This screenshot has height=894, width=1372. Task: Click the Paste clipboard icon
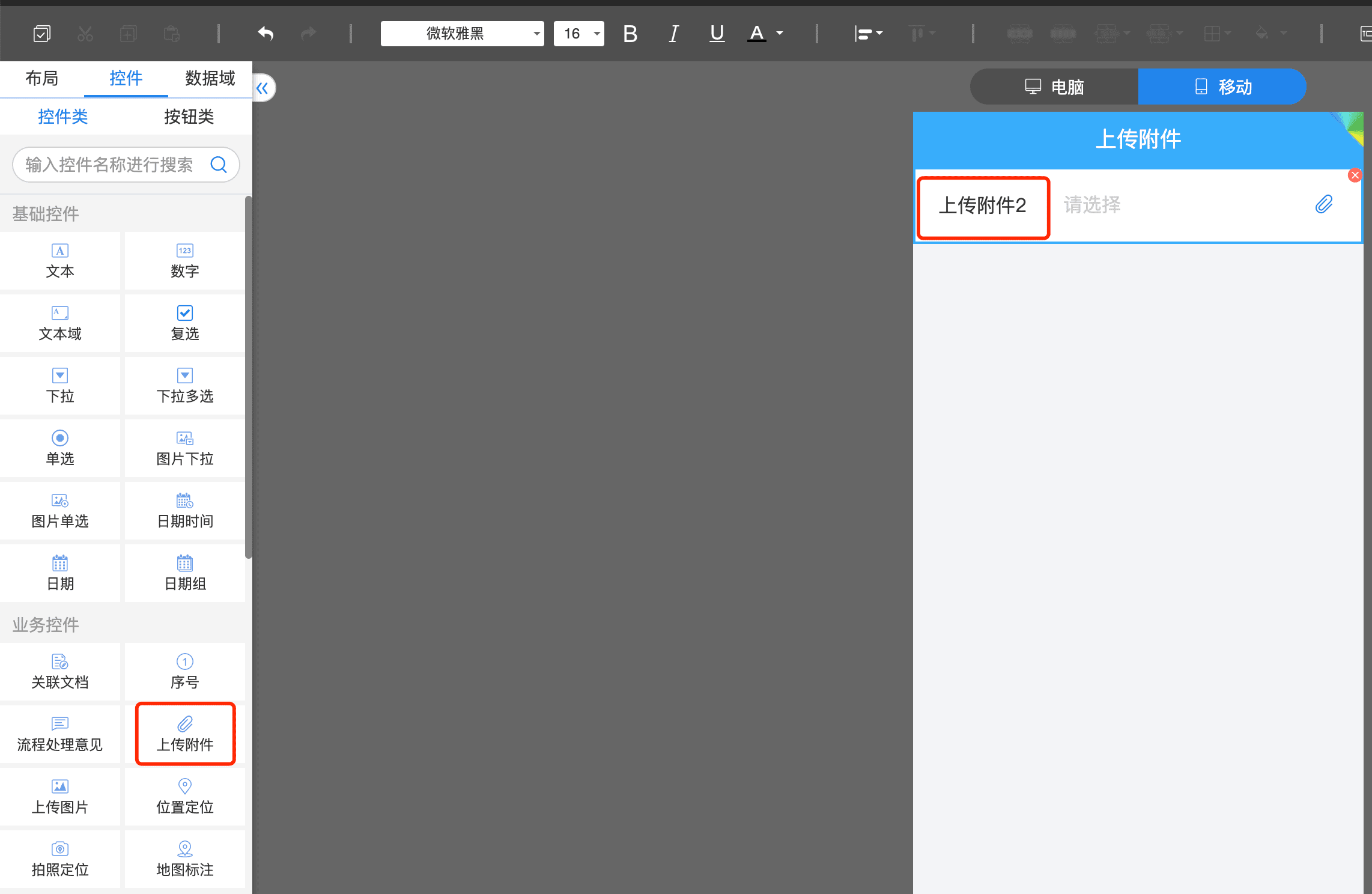[x=172, y=34]
